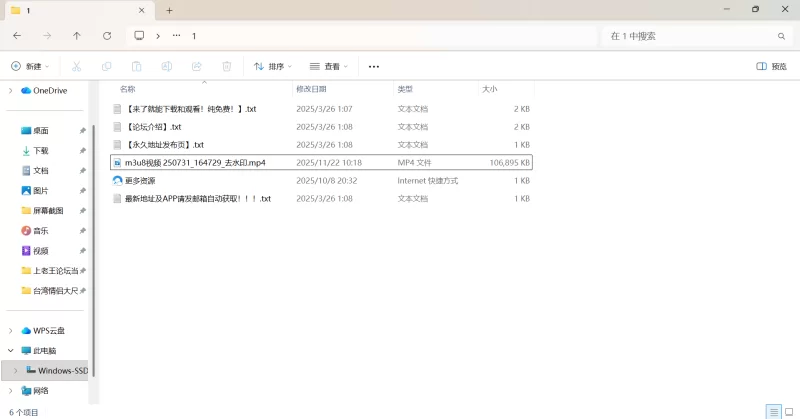Screen dimensions: 800x419
Task: Click the Paste icon in the toolbar
Action: coord(136,66)
